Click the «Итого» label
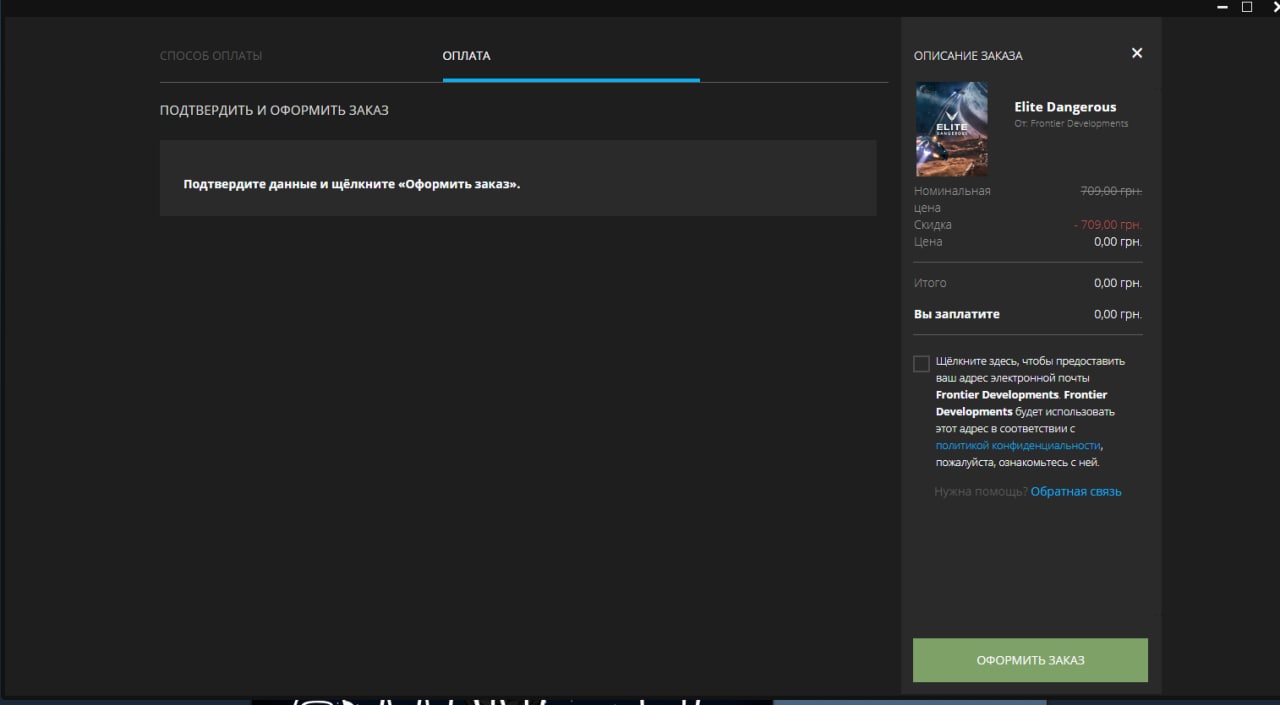1280x705 pixels. click(930, 283)
